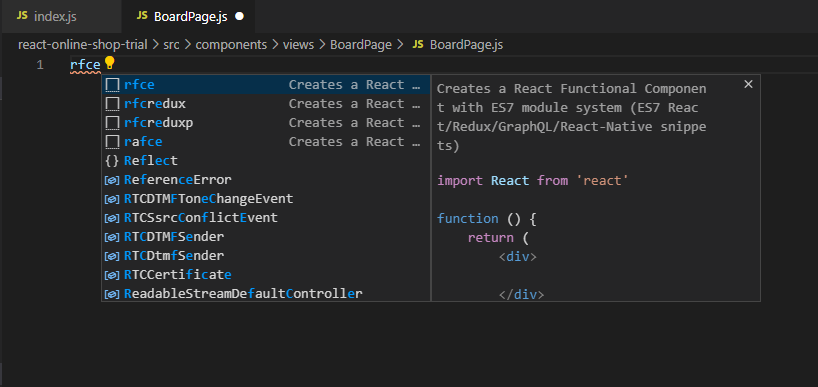Click the return ( preview line
Viewport: 818px width, 387px height.
498,238
